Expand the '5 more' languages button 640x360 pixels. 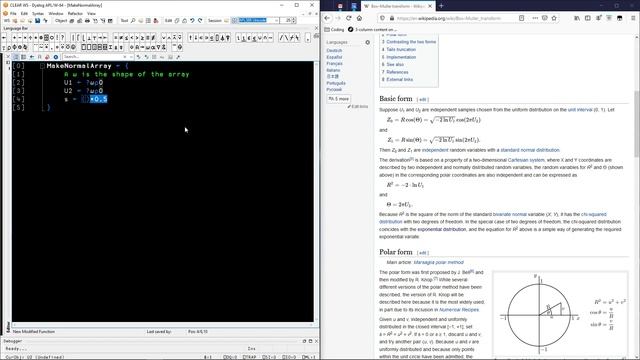[x=338, y=99]
